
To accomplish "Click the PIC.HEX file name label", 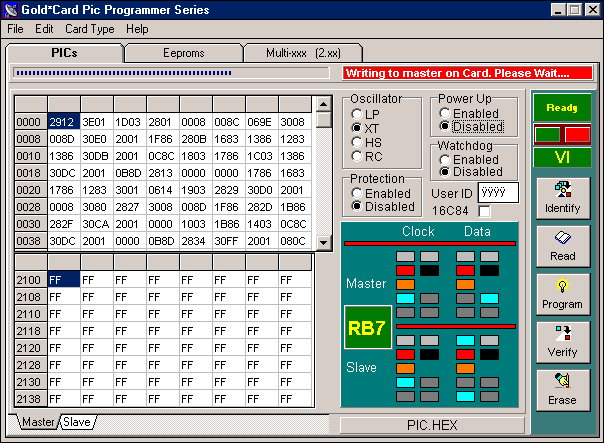I will pyautogui.click(x=432, y=425).
